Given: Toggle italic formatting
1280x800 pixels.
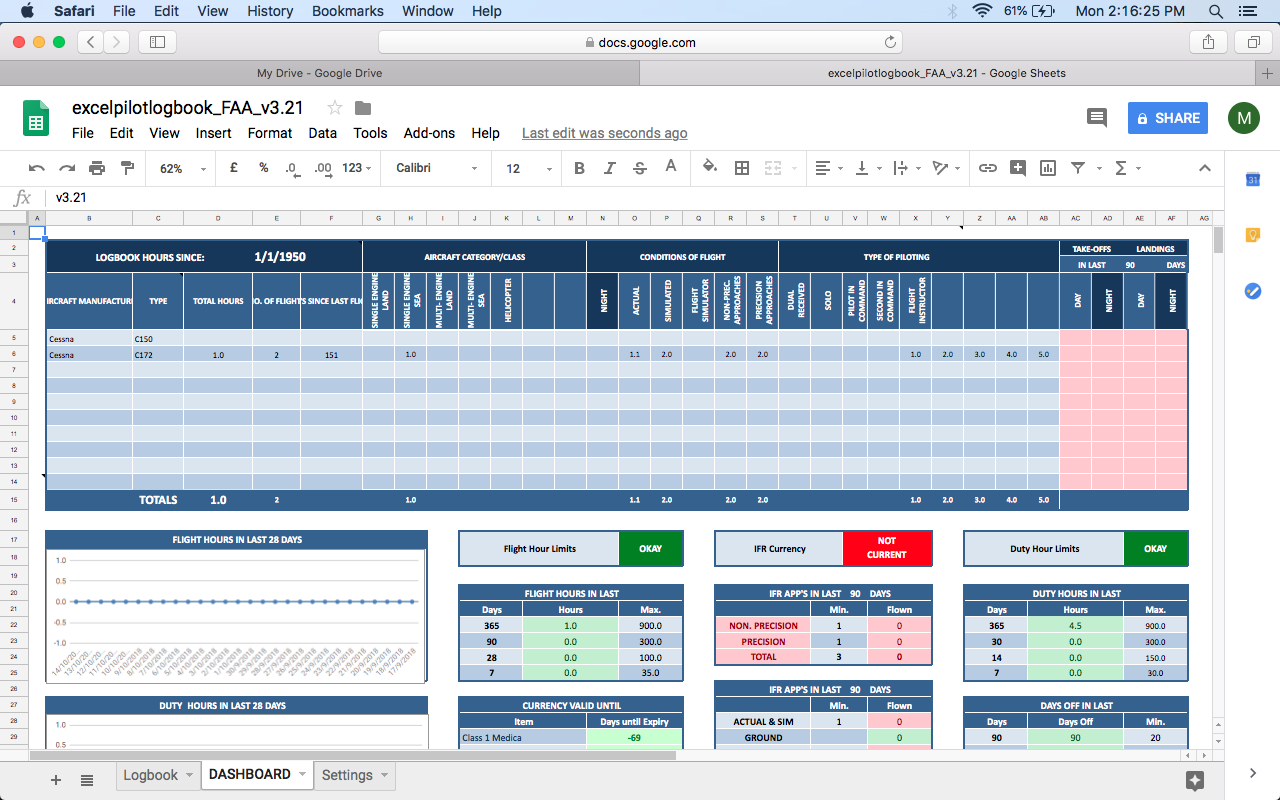Looking at the screenshot, I should click(609, 168).
